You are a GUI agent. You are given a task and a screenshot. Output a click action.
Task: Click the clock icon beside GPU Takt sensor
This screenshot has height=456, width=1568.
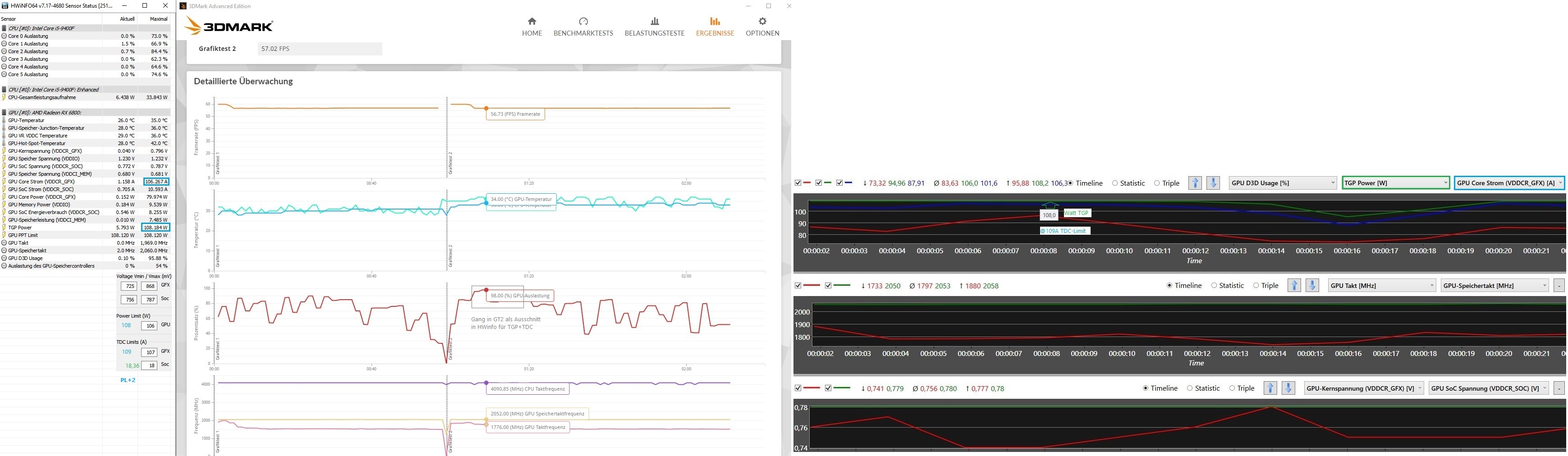point(4,242)
